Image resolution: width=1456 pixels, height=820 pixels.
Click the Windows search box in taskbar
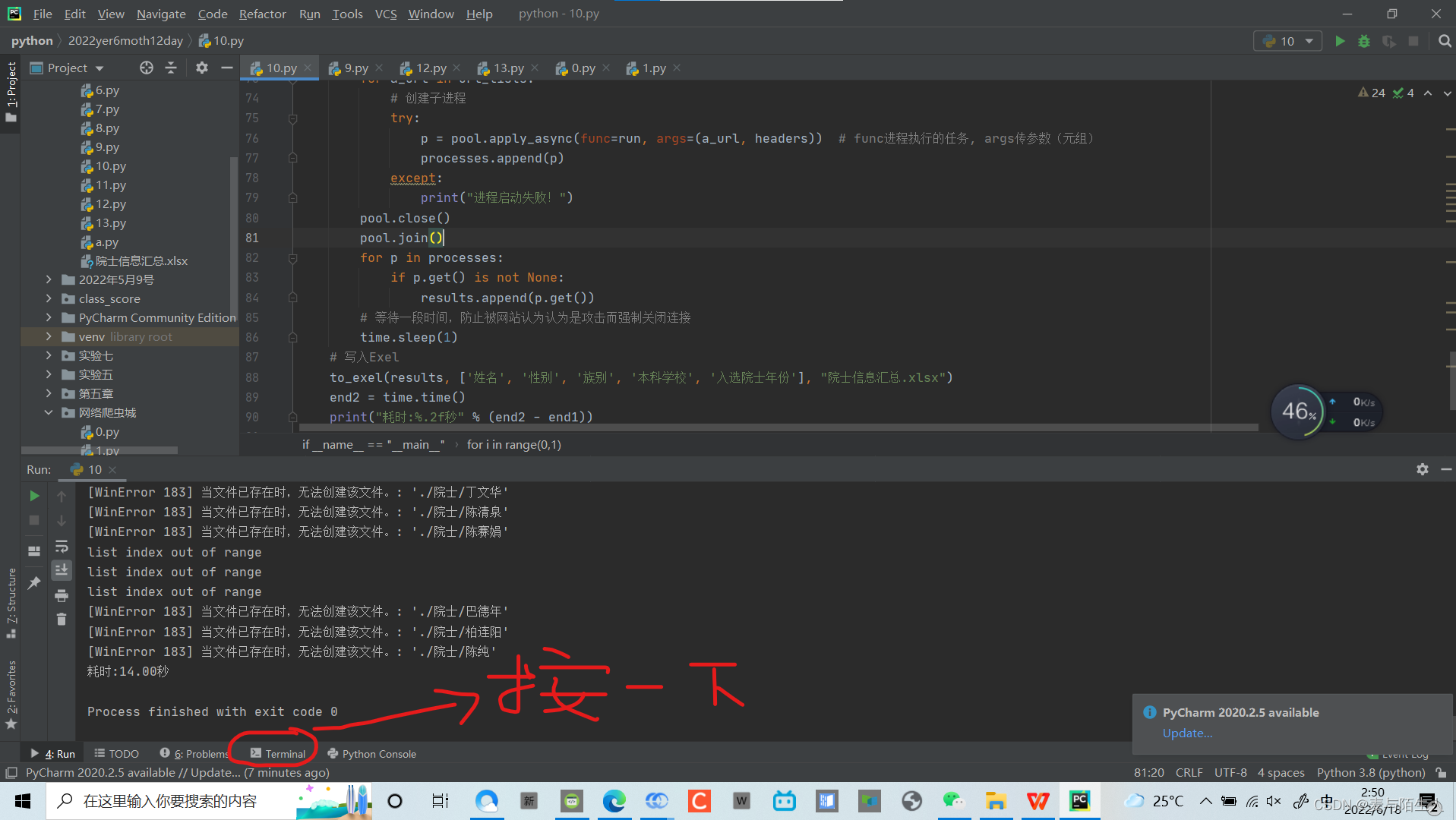(x=170, y=801)
